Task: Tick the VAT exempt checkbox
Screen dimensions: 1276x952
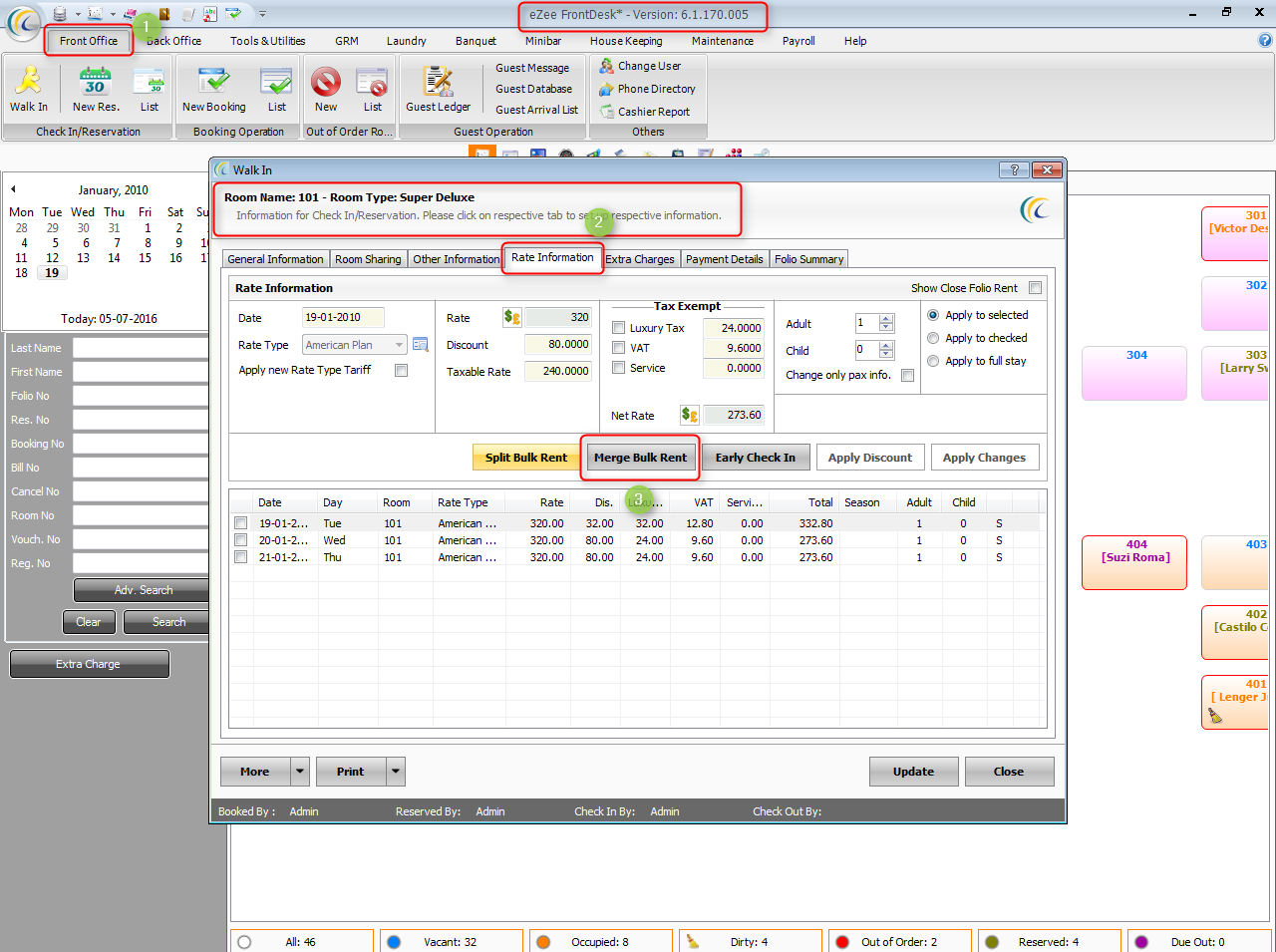Action: tap(618, 348)
